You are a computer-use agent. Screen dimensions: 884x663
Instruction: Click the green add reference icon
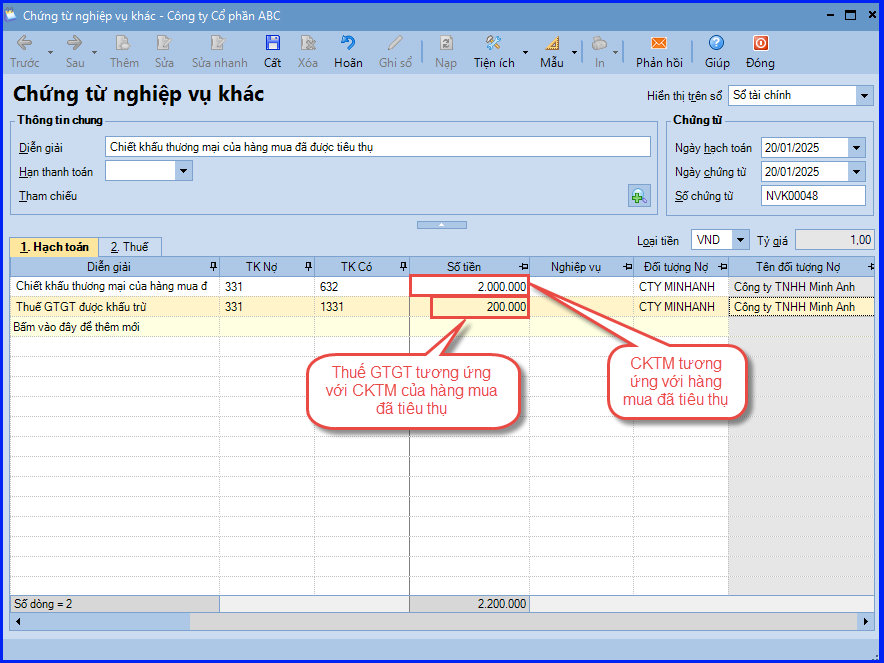(x=638, y=196)
